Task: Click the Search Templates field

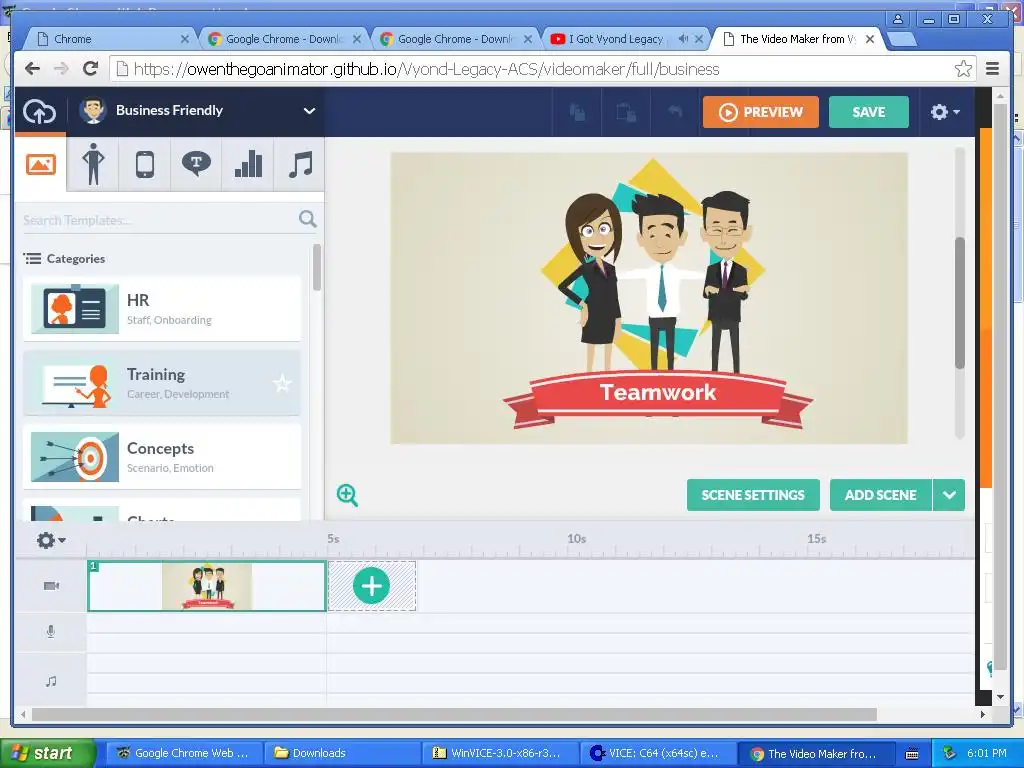Action: (159, 220)
